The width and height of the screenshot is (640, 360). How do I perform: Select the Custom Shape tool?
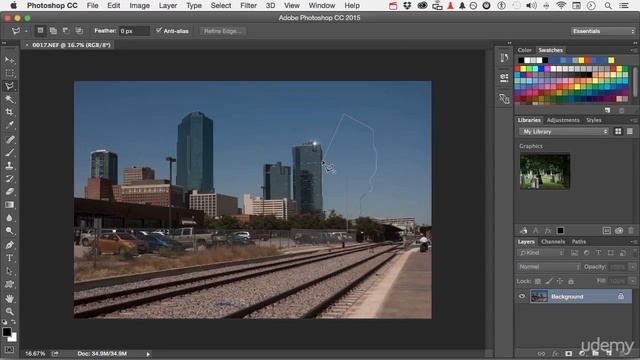(x=9, y=284)
